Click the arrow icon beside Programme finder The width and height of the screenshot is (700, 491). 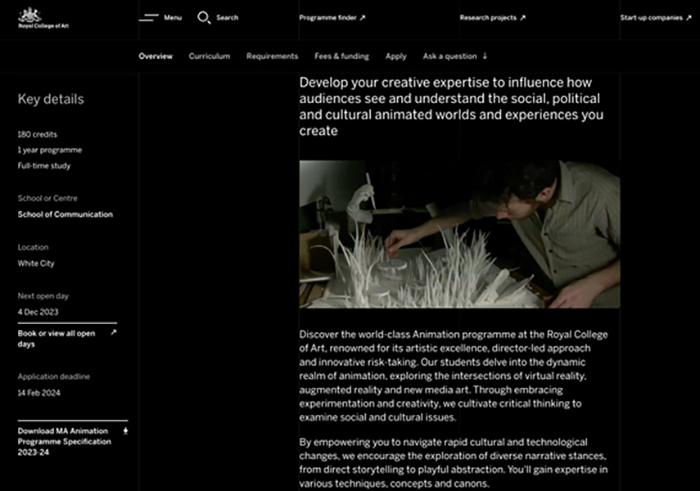(x=362, y=18)
